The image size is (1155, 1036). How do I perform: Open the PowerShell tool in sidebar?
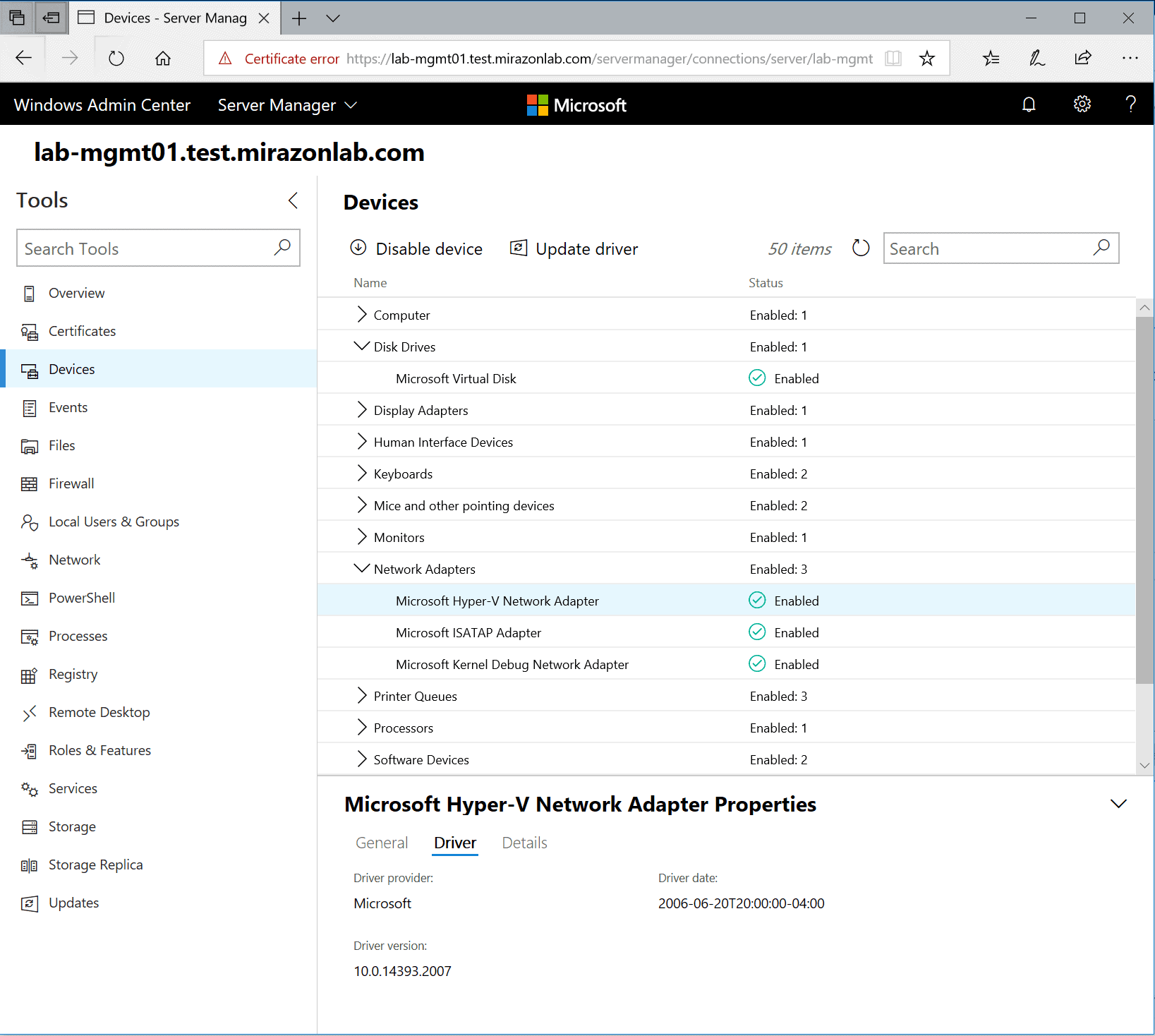(x=81, y=598)
